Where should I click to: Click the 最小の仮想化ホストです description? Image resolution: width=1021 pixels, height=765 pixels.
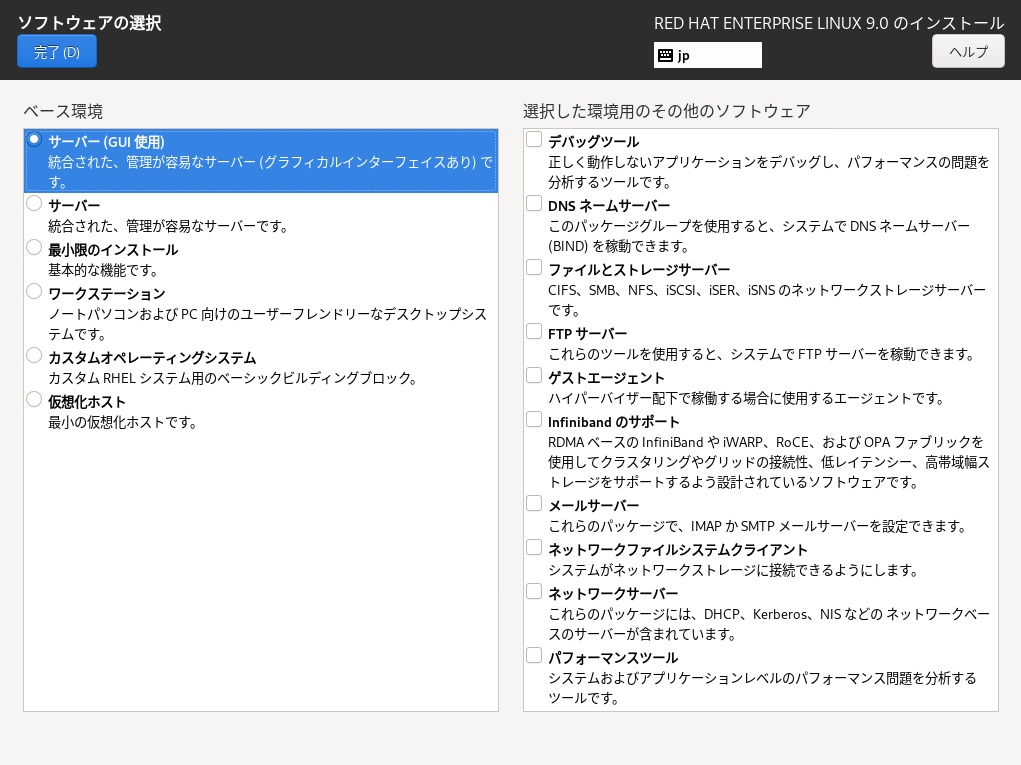122,423
